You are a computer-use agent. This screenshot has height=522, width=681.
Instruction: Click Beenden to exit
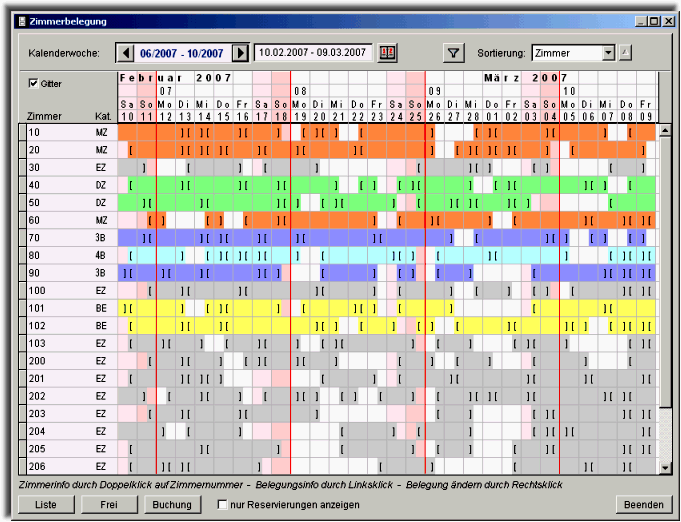point(644,505)
